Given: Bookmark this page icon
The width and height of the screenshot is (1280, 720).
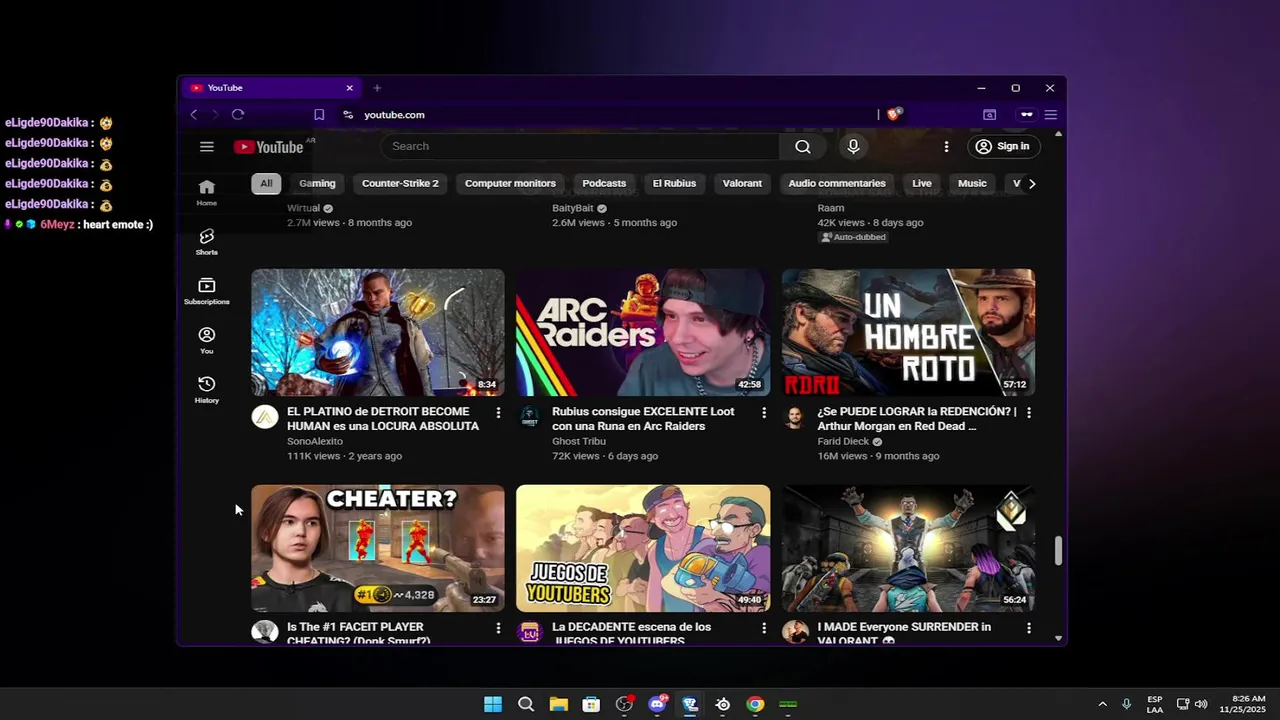Looking at the screenshot, I should click(x=319, y=115).
